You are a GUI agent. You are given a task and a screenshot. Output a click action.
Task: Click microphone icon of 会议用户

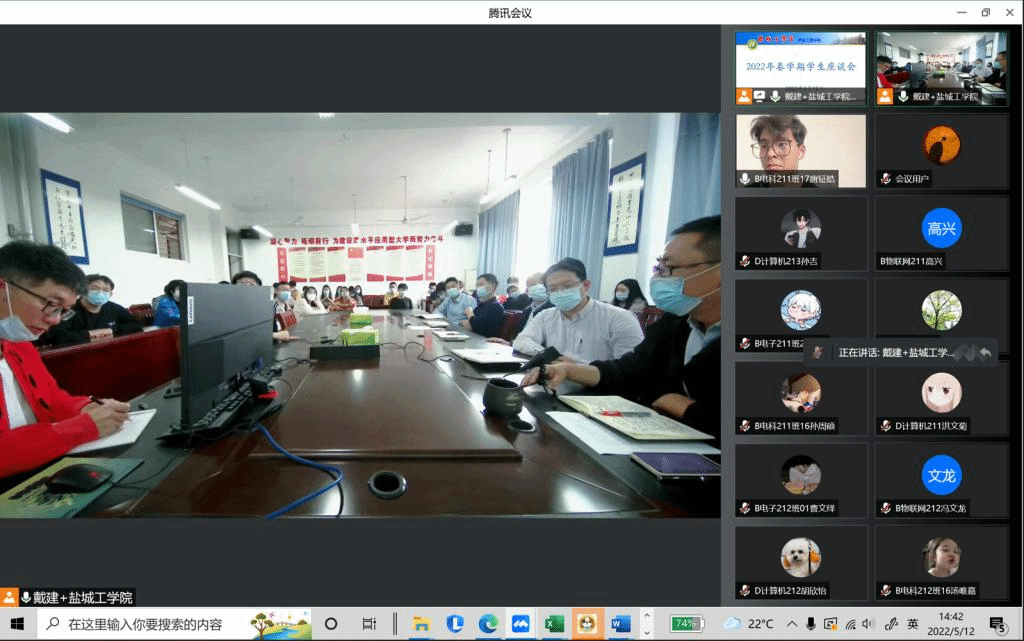pos(885,179)
